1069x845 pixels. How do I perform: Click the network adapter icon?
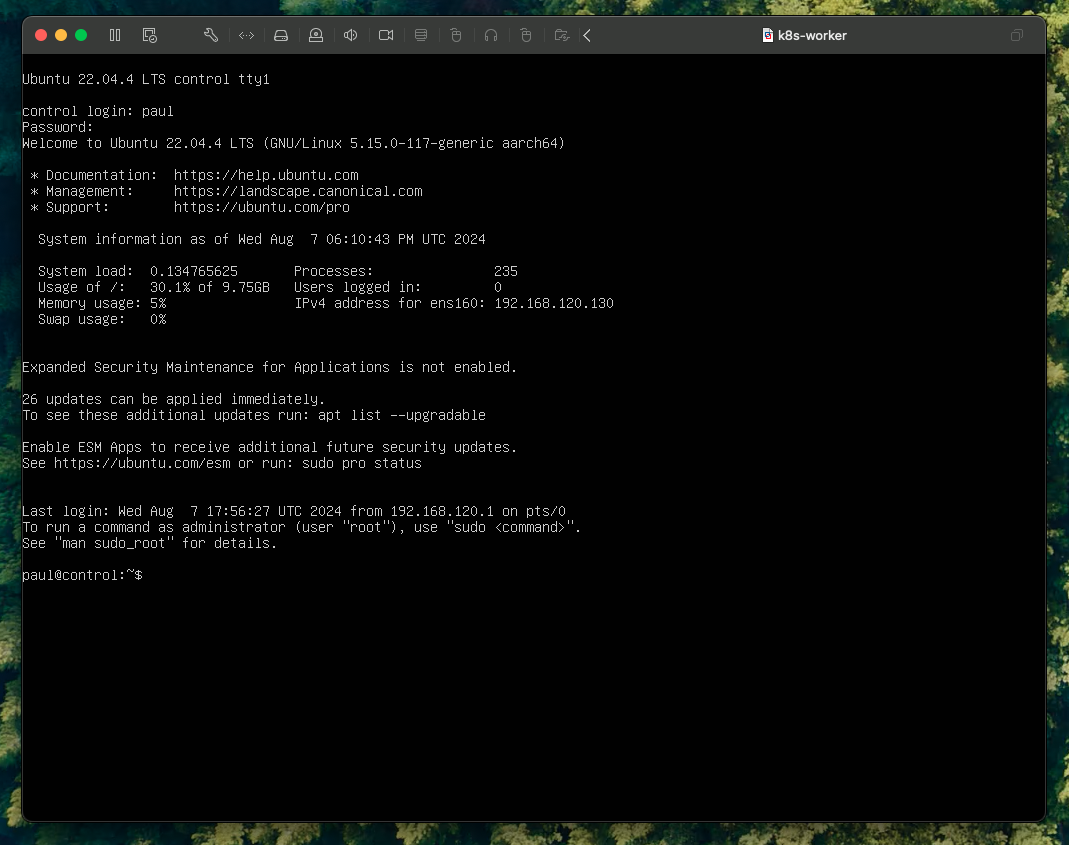pyautogui.click(x=246, y=35)
